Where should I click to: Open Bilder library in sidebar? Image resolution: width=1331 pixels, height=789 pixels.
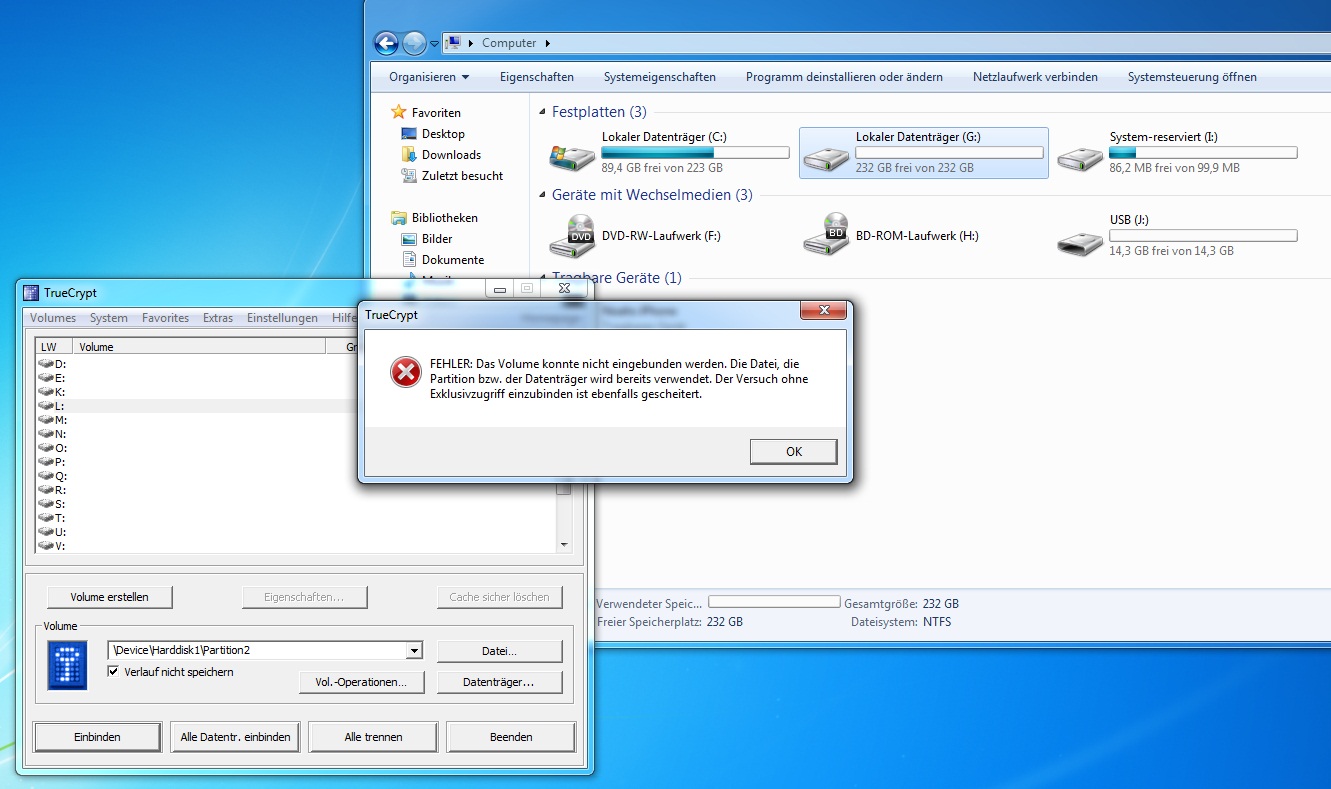437,239
